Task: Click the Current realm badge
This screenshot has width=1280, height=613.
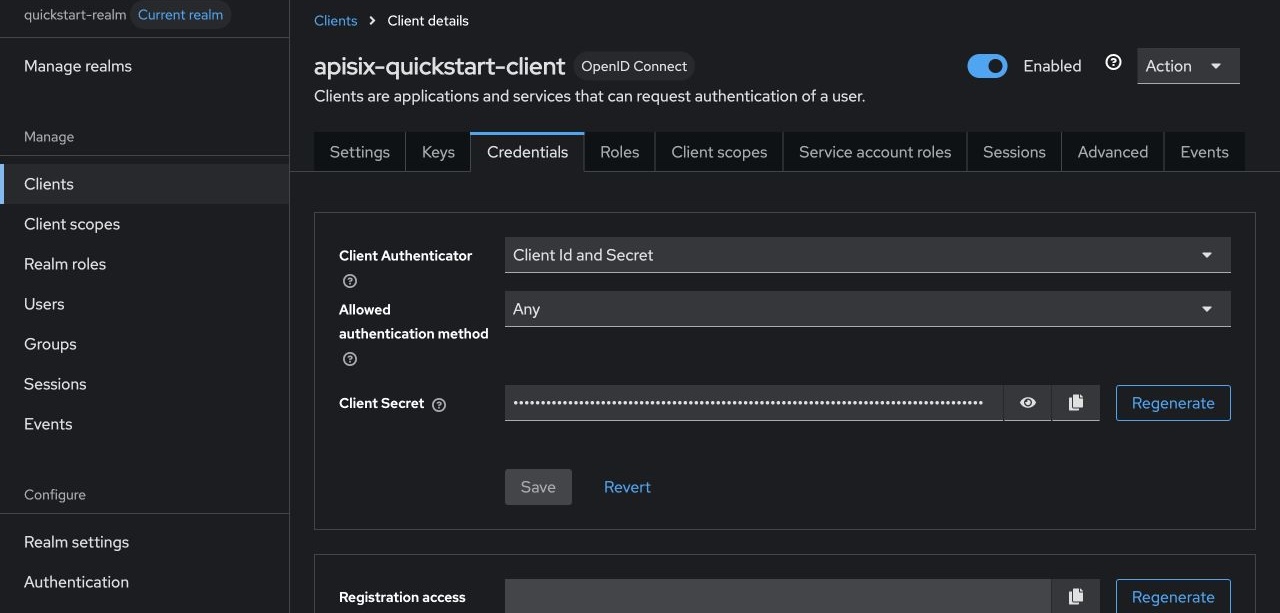Action: (x=181, y=15)
